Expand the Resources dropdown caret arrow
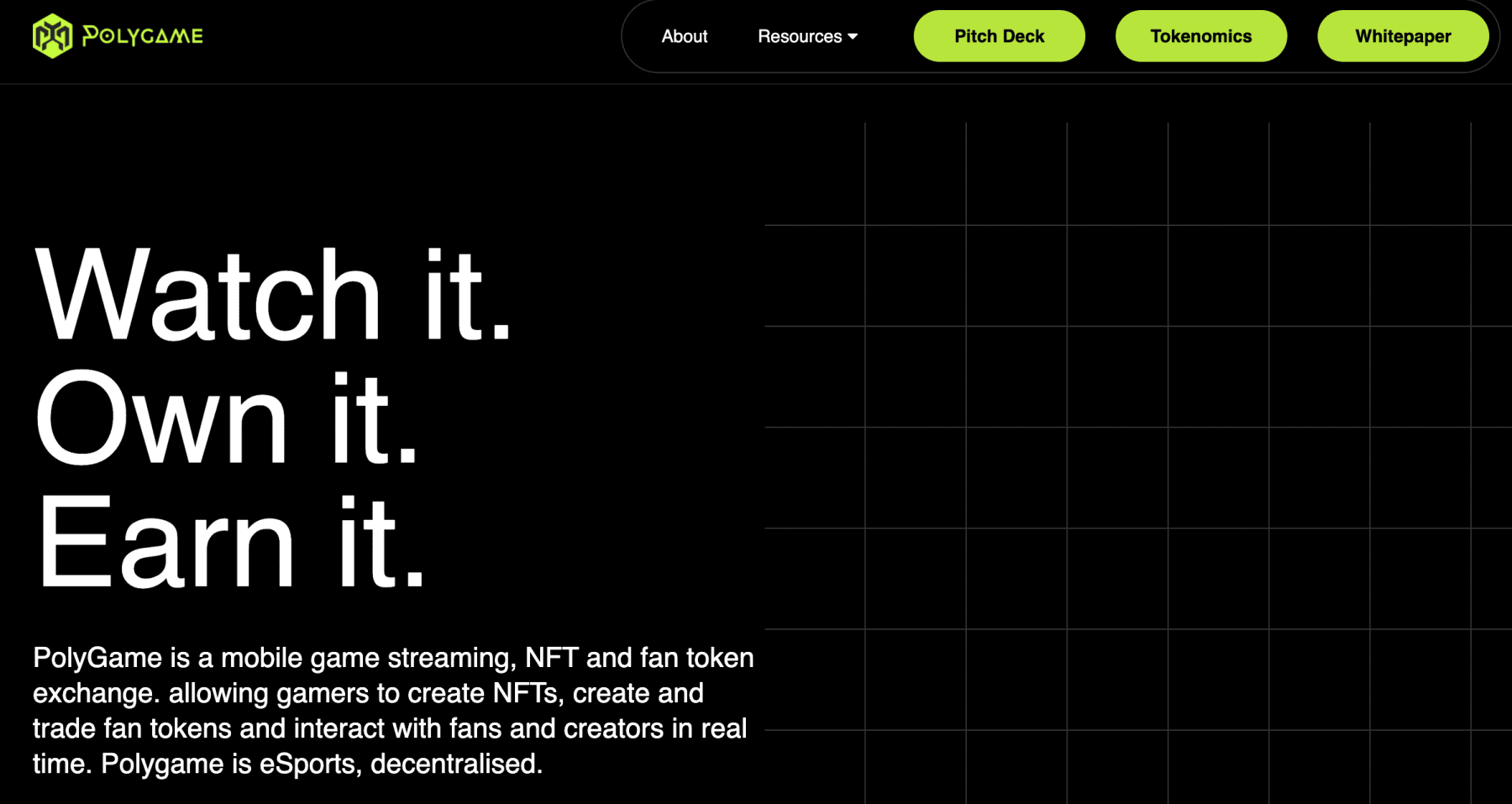 click(x=853, y=37)
